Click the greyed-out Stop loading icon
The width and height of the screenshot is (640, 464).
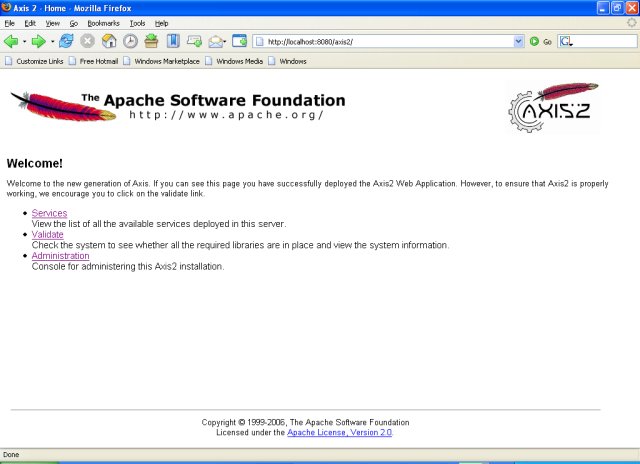pyautogui.click(x=87, y=41)
